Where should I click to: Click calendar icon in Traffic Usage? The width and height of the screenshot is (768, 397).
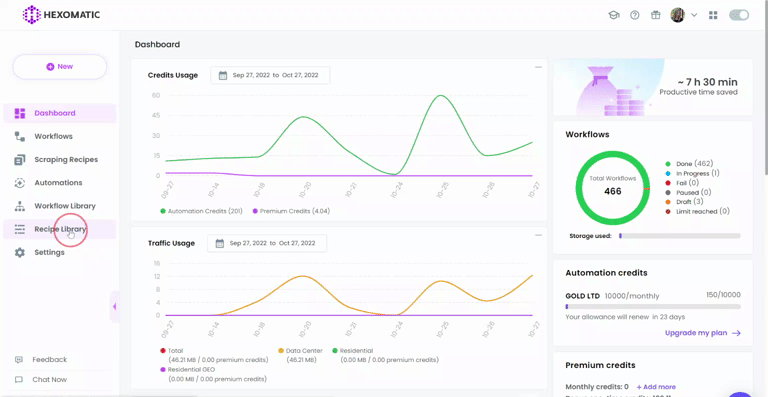pos(219,243)
